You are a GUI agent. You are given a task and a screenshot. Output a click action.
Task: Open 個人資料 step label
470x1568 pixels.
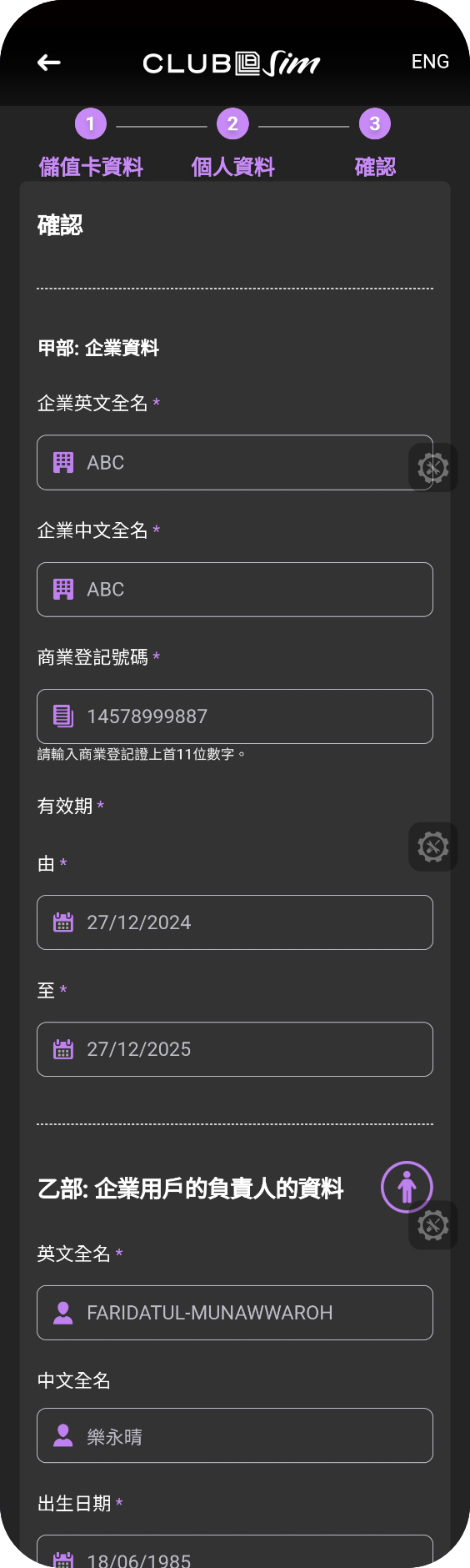click(x=232, y=167)
